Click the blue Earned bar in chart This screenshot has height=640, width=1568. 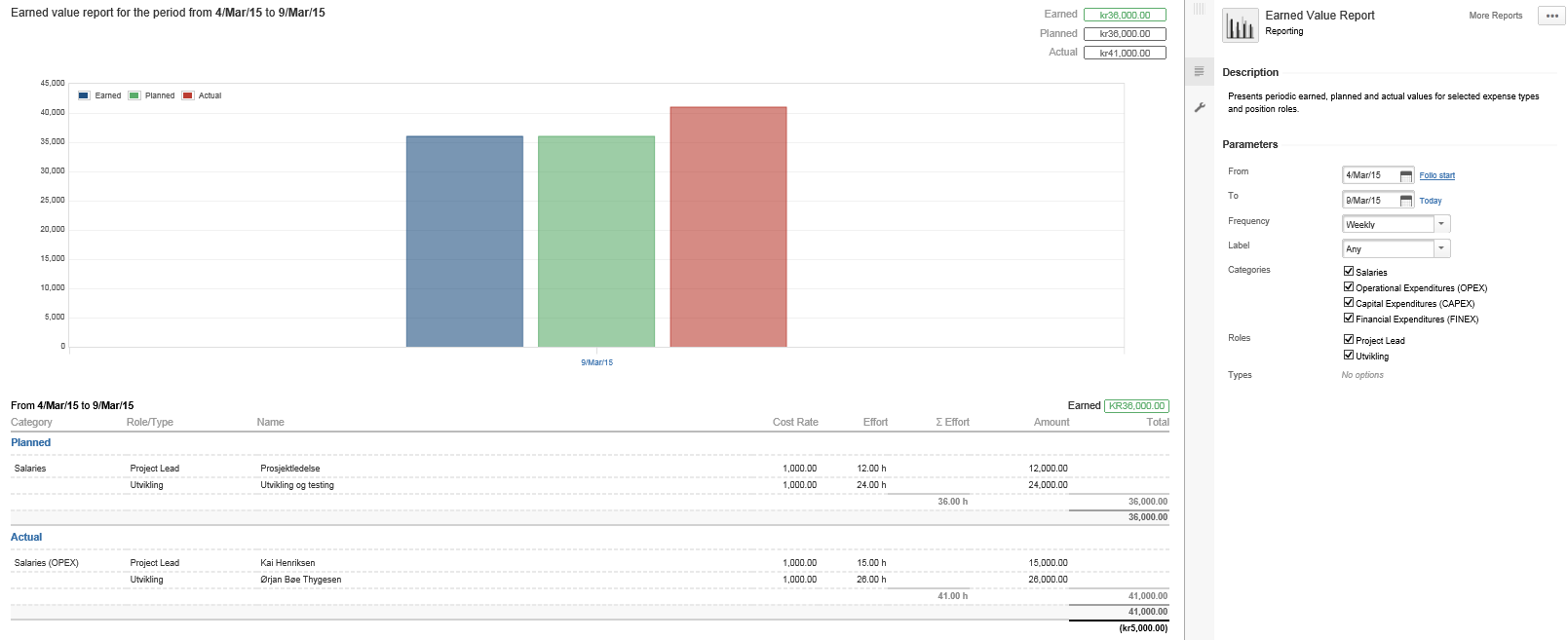(x=464, y=242)
